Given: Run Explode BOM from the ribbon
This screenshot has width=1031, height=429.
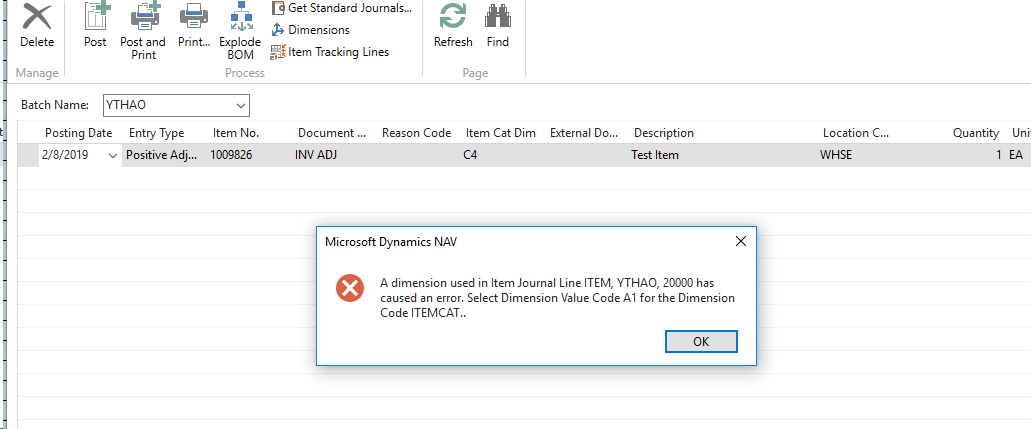Looking at the screenshot, I should click(x=240, y=16).
